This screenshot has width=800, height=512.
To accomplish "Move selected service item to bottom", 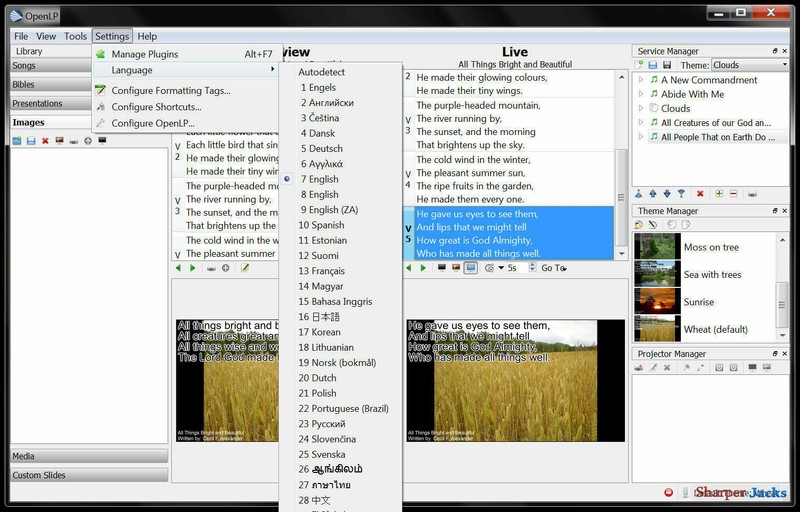I will click(681, 194).
